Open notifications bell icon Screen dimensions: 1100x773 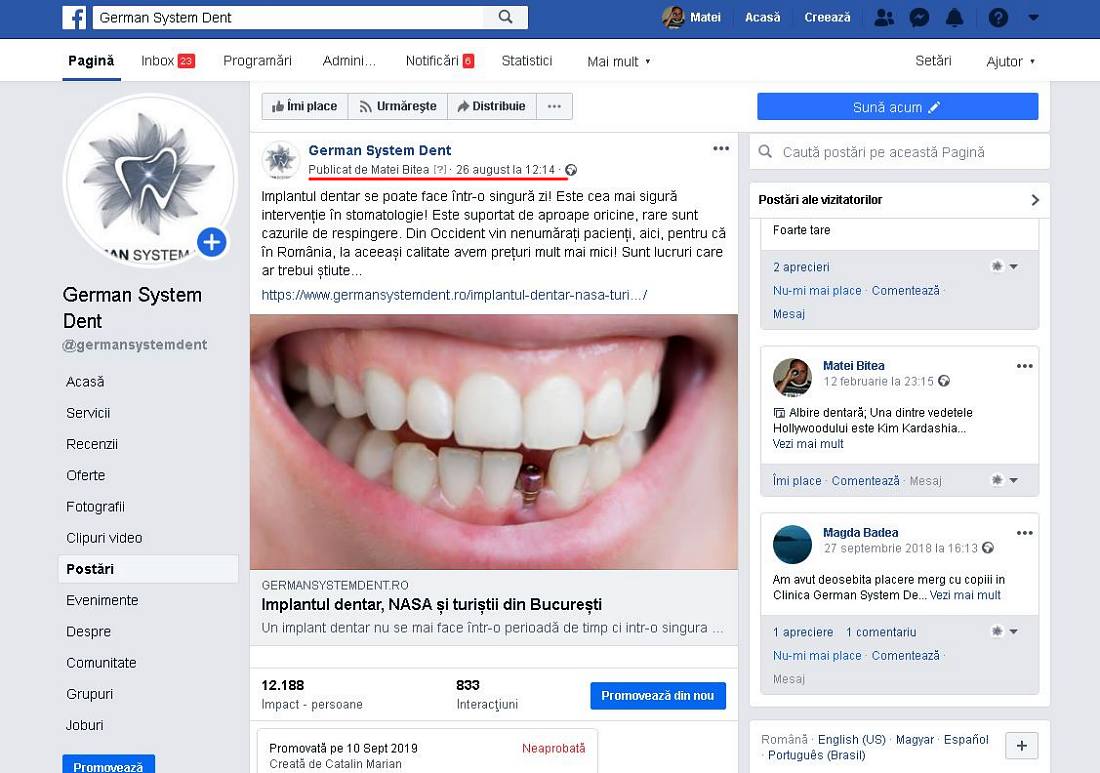point(955,17)
